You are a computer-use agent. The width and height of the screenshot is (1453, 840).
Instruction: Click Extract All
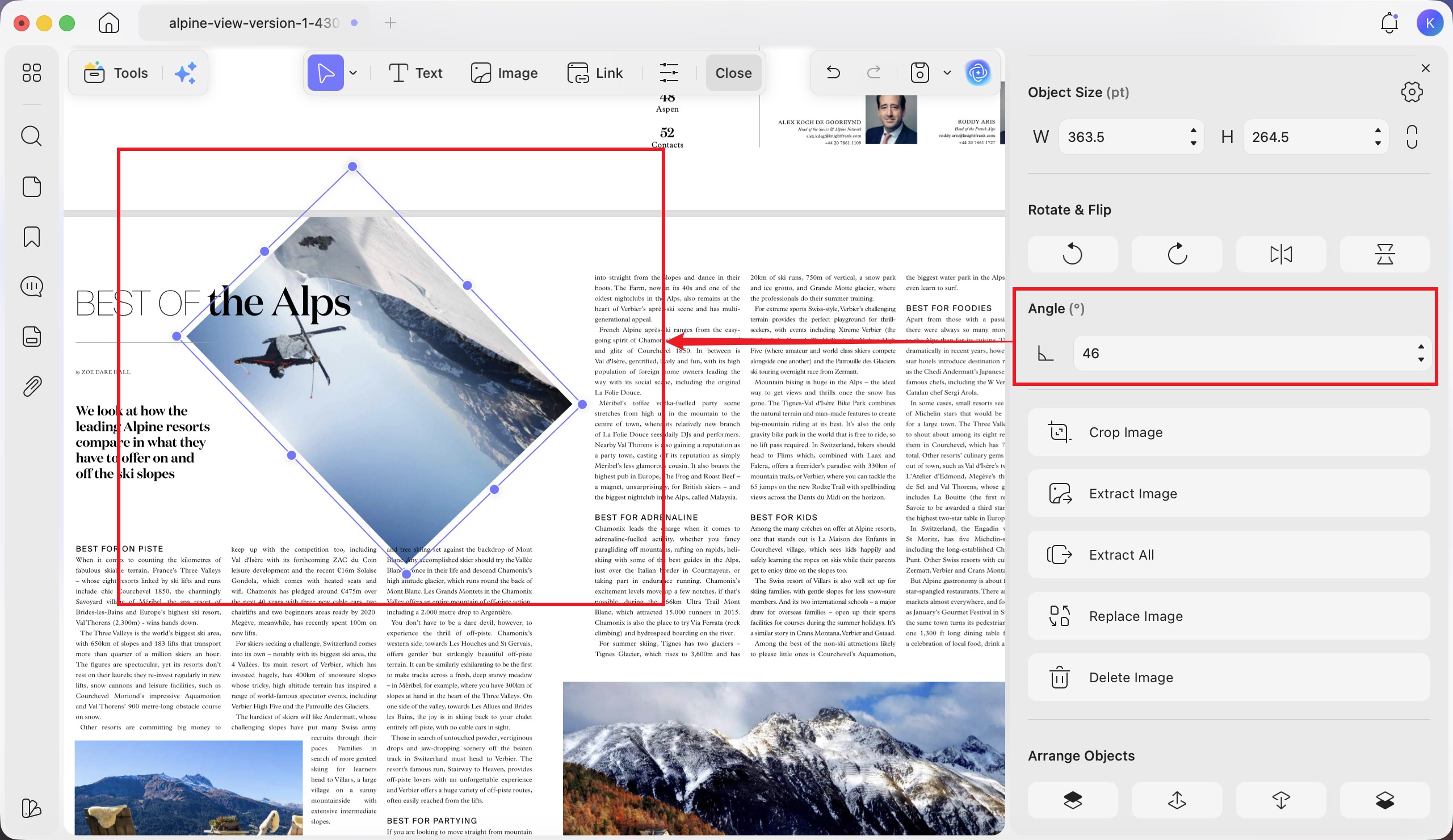click(1229, 555)
